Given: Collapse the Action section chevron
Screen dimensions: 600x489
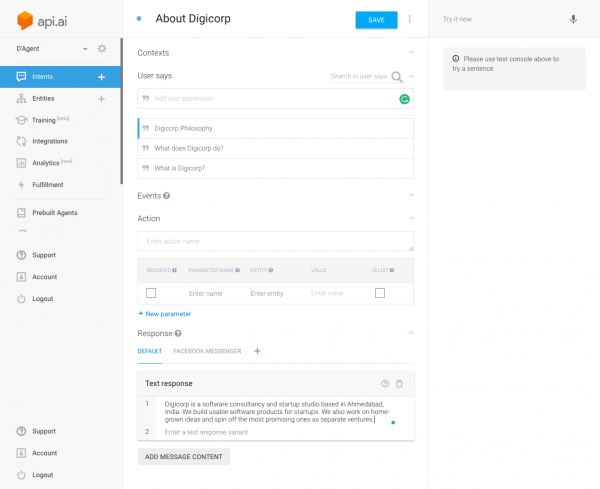Looking at the screenshot, I should point(411,218).
